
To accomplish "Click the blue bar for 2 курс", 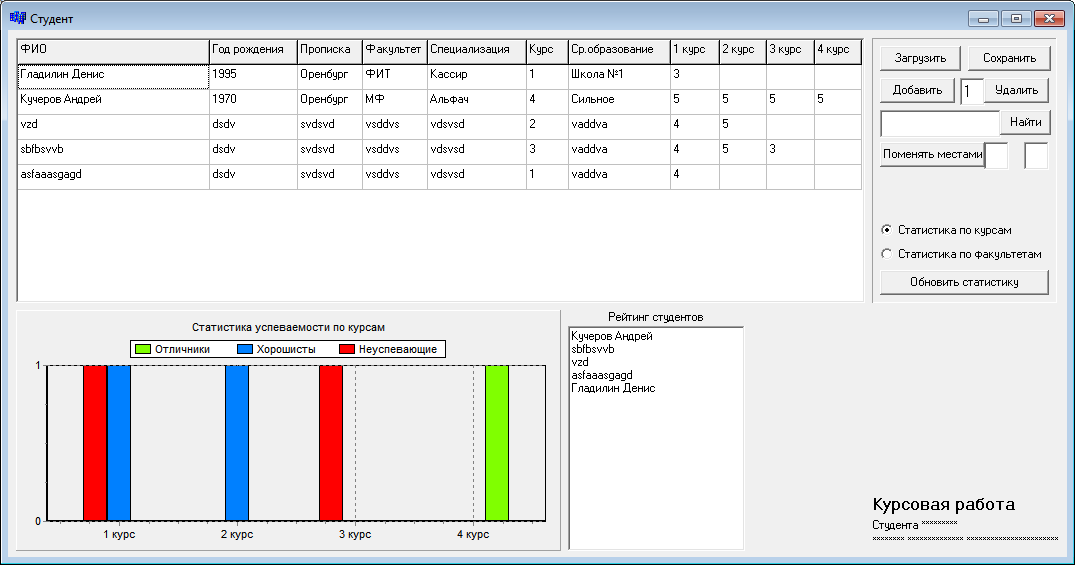I will tap(237, 443).
